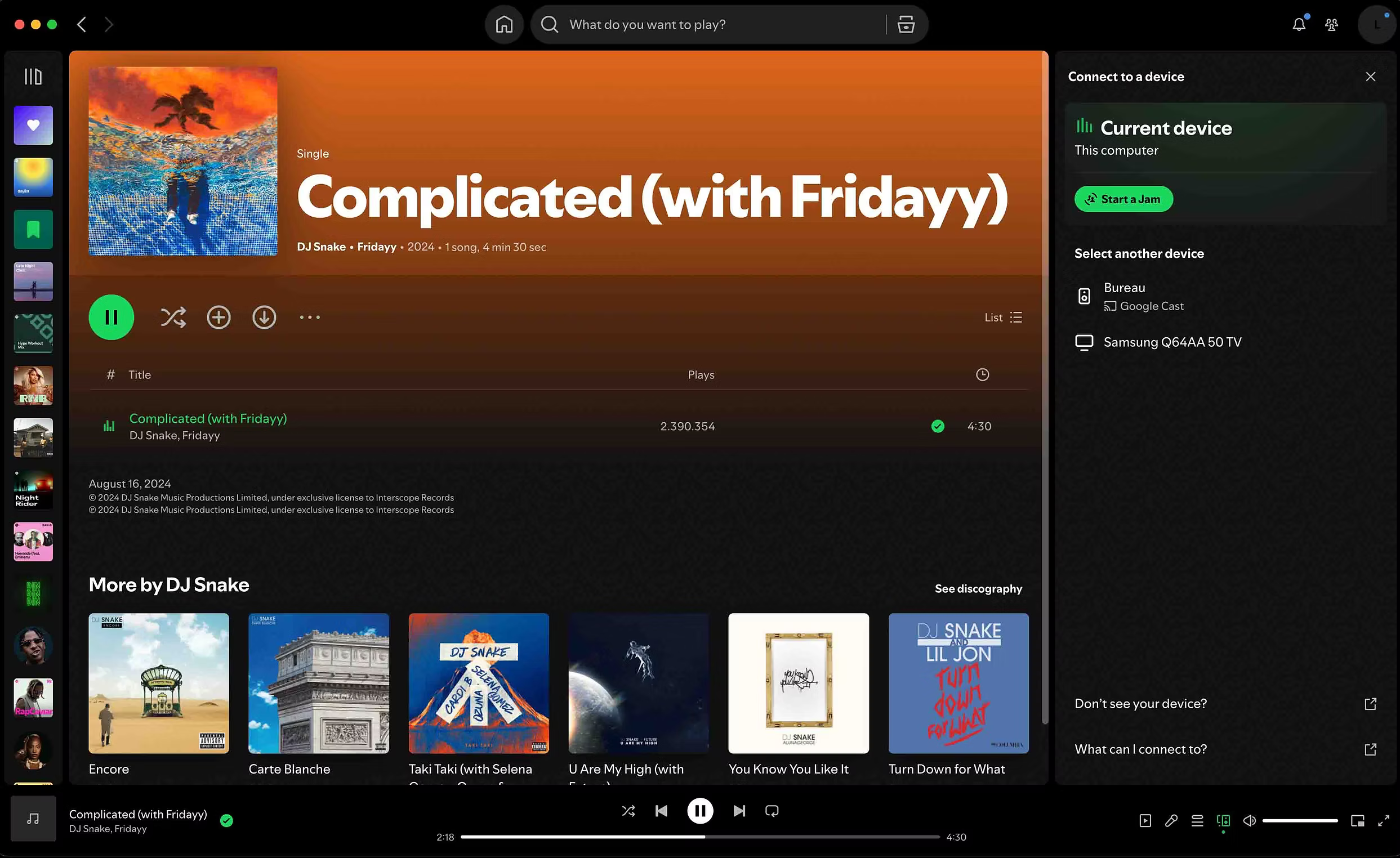Click the Start a Jam button
Image resolution: width=1400 pixels, height=858 pixels.
click(x=1123, y=199)
